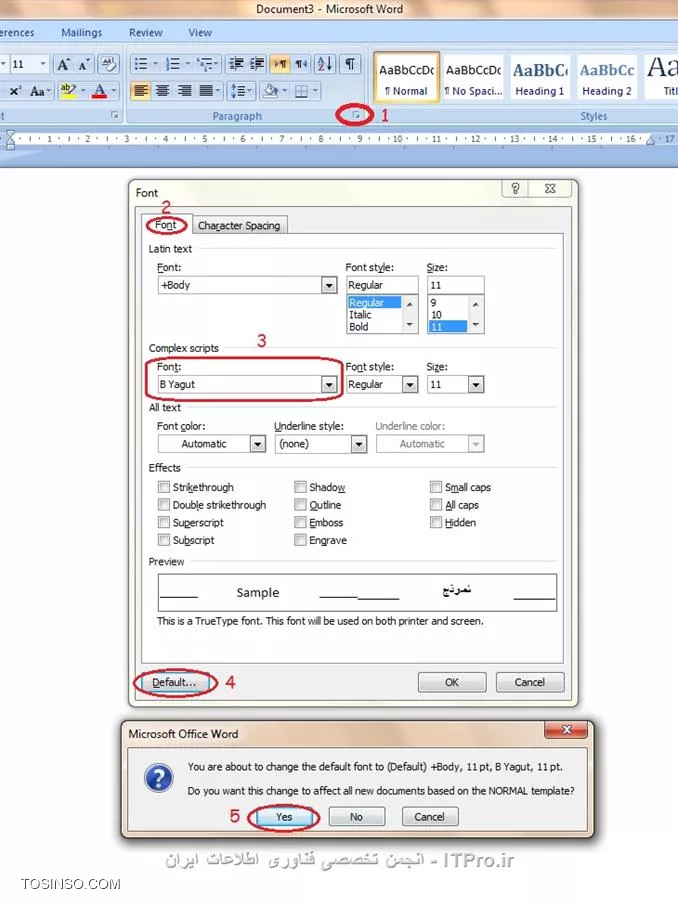Enable the Engrave checkbox
This screenshot has height=905, width=678.
point(300,540)
